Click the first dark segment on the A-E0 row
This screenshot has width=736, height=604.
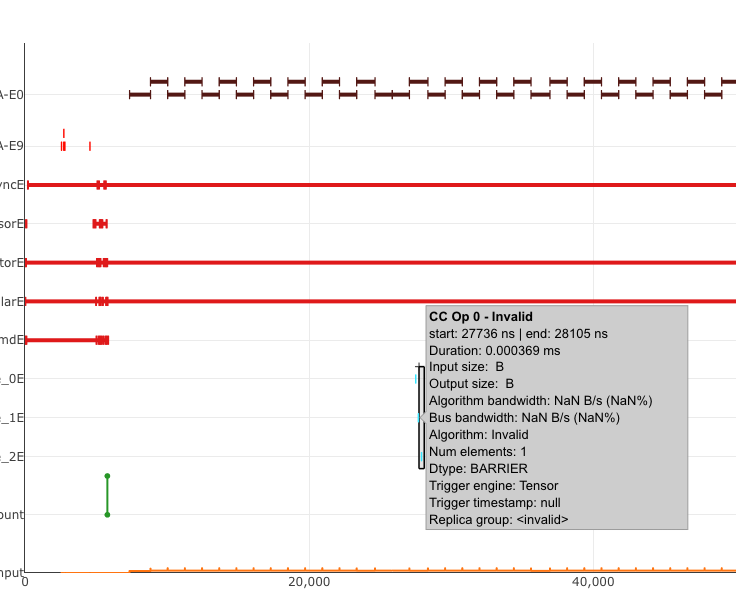click(x=140, y=95)
